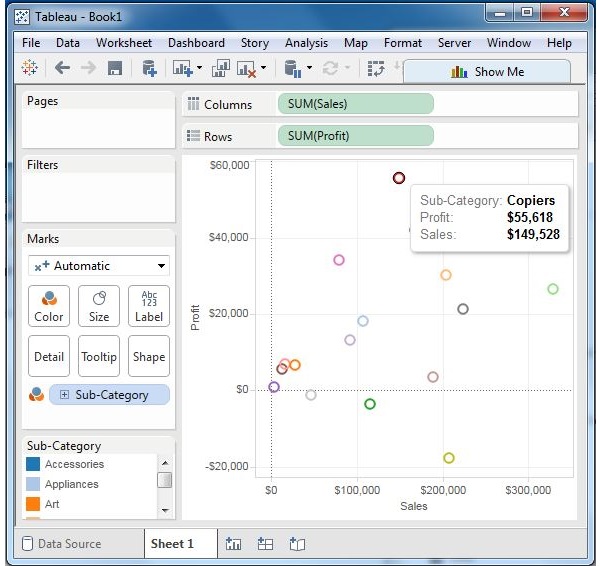Screen dimensions: 600x566
Task: Click the Tableau start page logo icon
Action: (x=30, y=68)
